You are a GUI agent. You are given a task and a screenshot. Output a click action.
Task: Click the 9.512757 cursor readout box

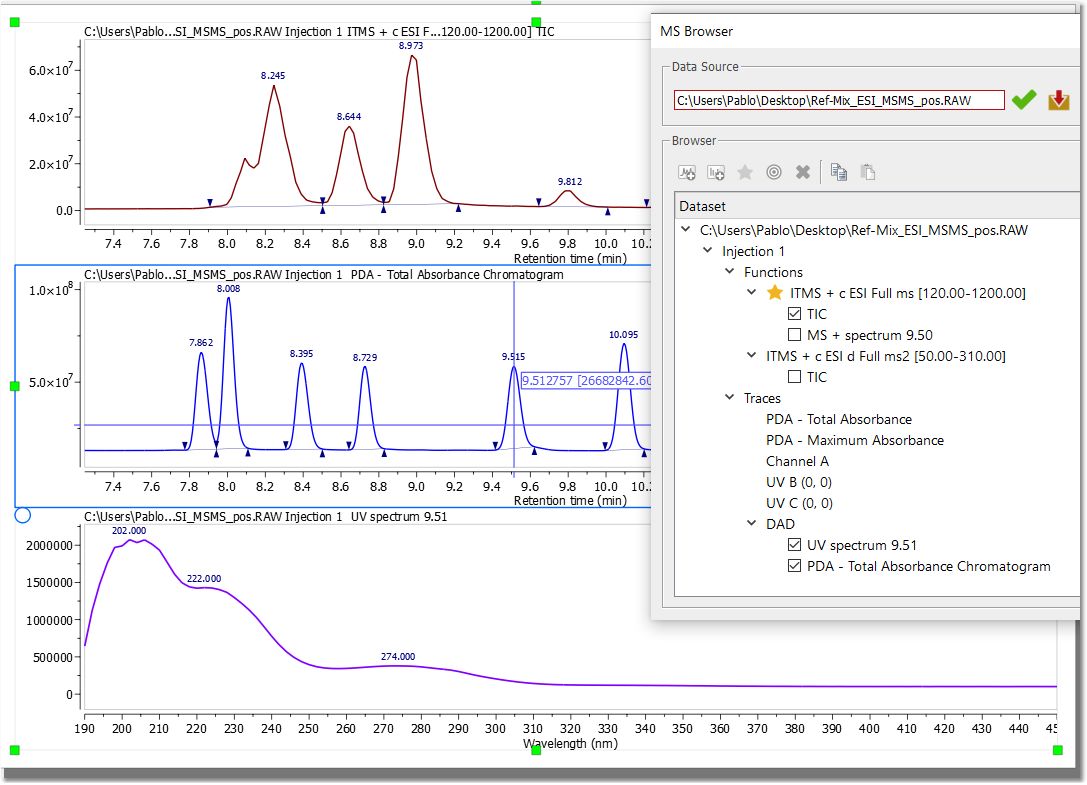pyautogui.click(x=586, y=380)
